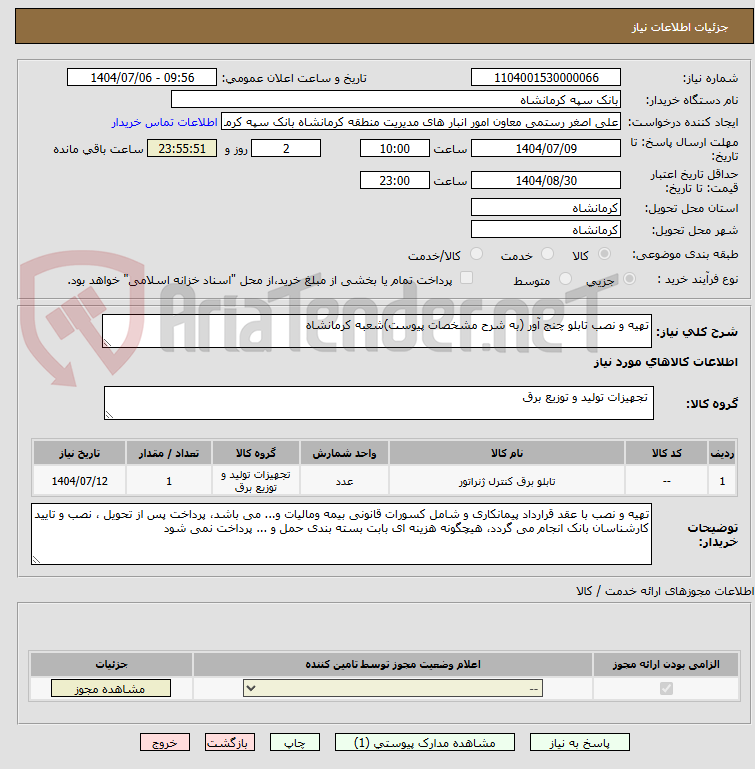Viewport: 755px width, 769px height.
Task: Click the deadline time field 10:00
Action: click(x=394, y=149)
